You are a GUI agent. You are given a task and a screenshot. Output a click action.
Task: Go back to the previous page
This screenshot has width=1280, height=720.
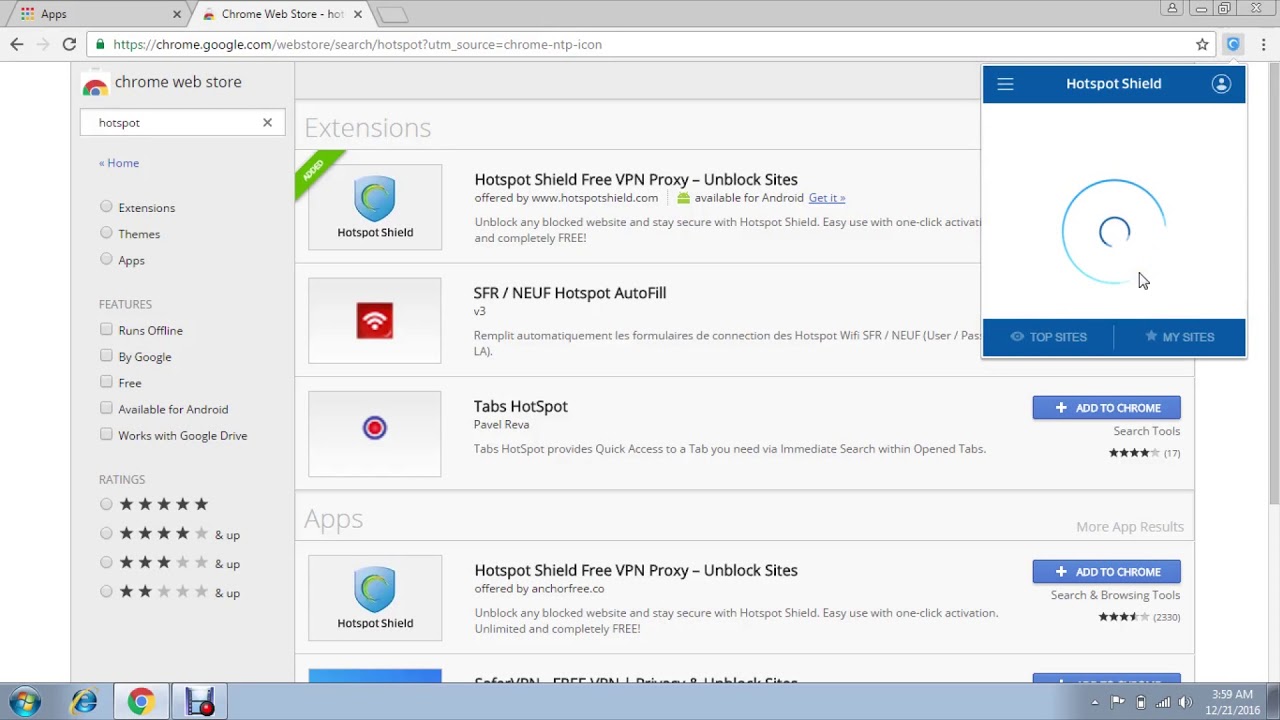click(17, 44)
